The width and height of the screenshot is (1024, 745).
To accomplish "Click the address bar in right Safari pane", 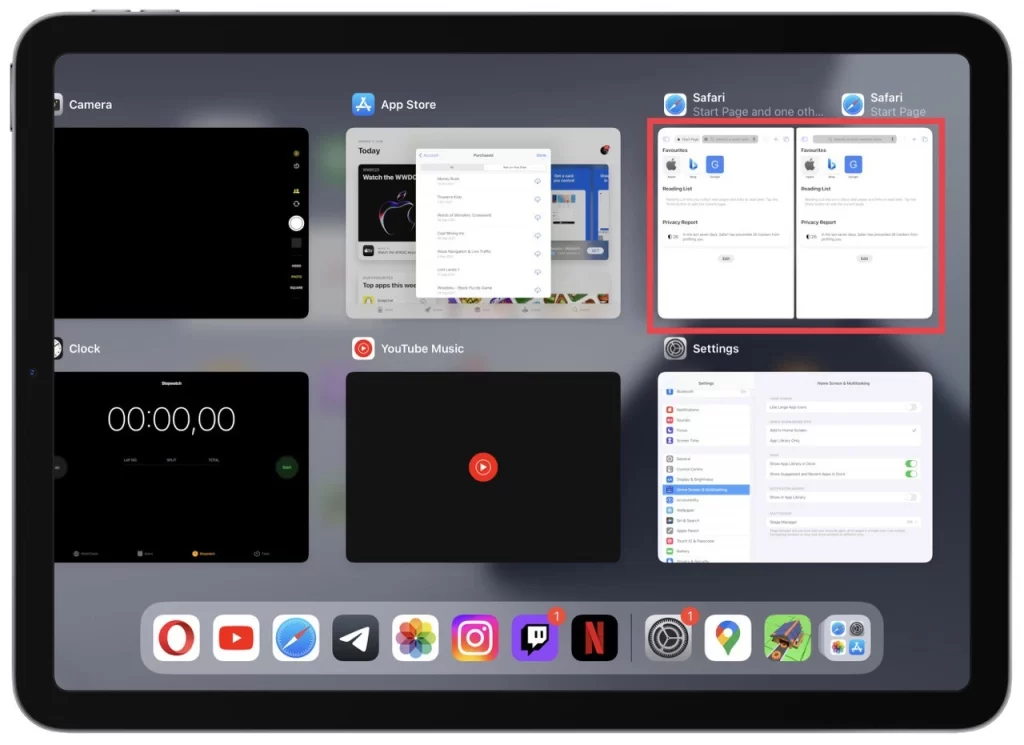I will click(x=855, y=139).
